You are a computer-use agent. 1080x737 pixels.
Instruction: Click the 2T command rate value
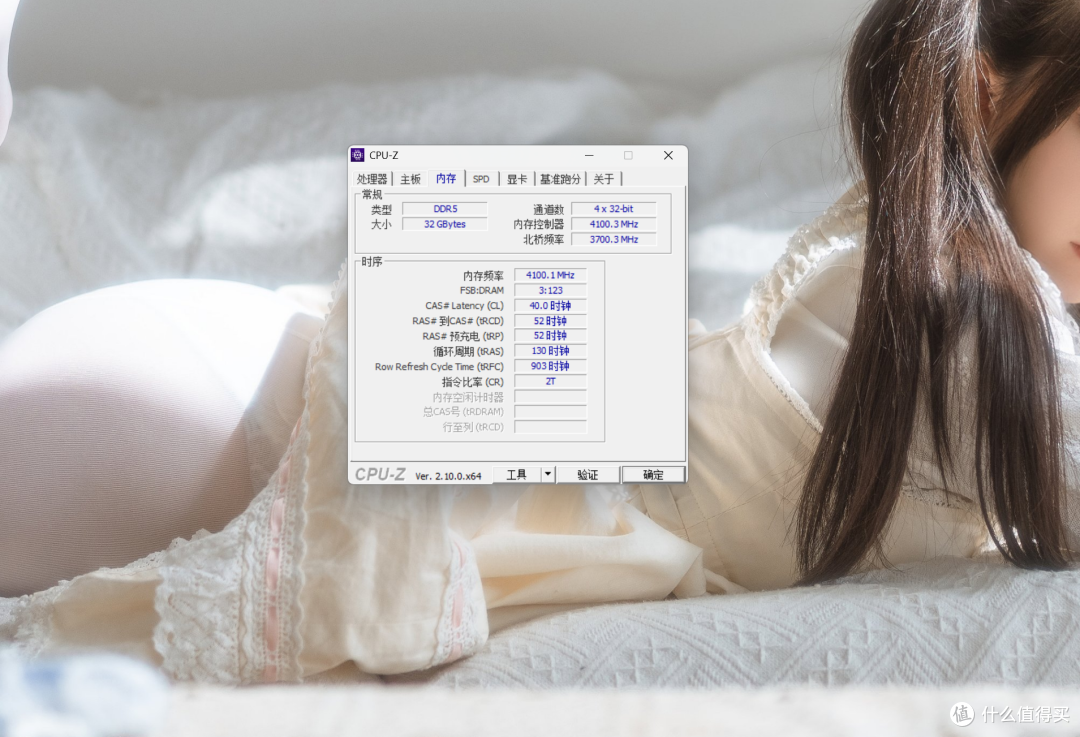pyautogui.click(x=550, y=381)
